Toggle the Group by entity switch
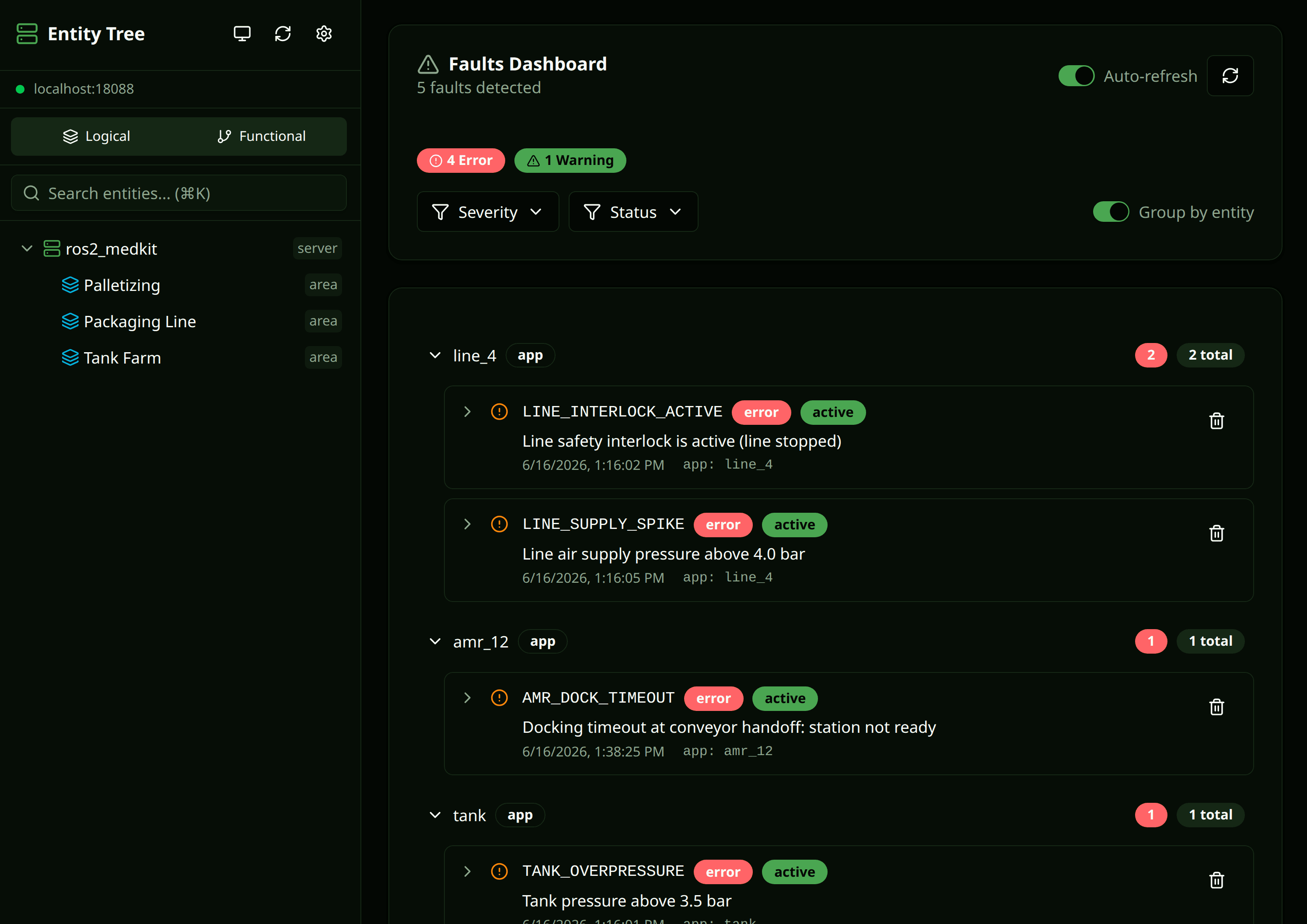Viewport: 1307px width, 924px height. (1111, 212)
